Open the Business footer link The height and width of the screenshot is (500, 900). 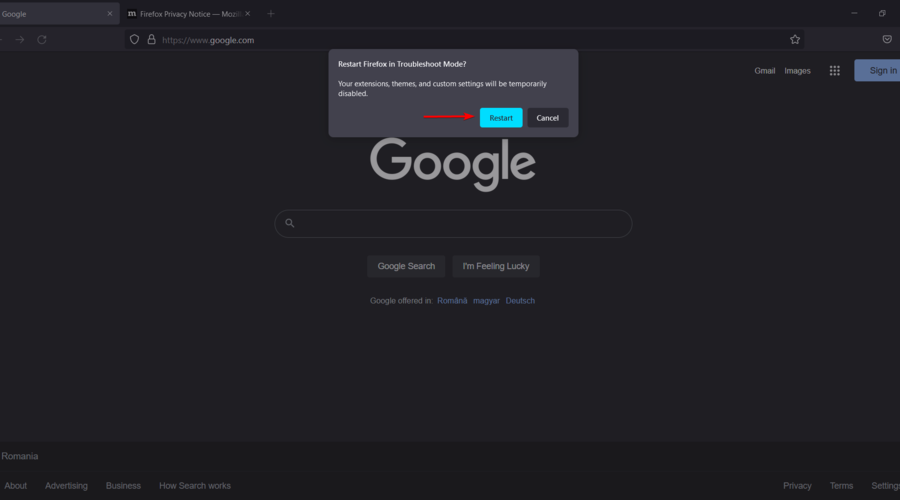(x=123, y=486)
